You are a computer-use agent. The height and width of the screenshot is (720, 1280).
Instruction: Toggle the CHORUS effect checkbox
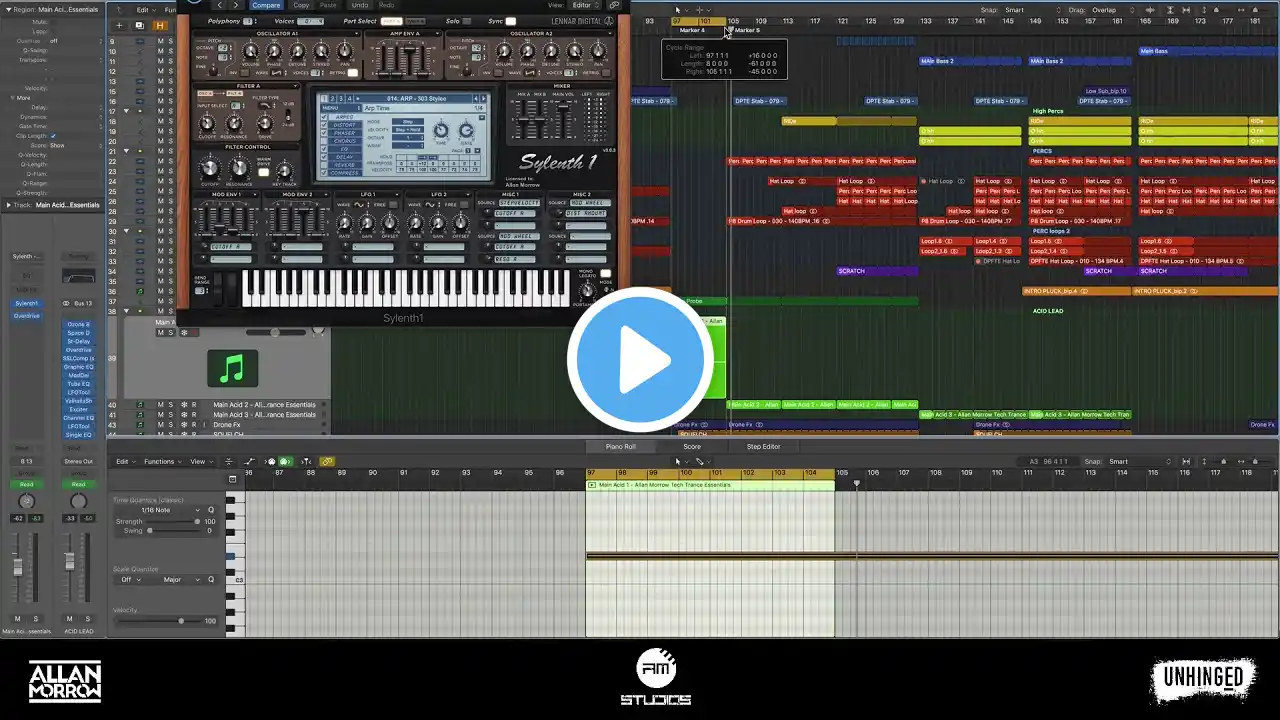[324, 141]
